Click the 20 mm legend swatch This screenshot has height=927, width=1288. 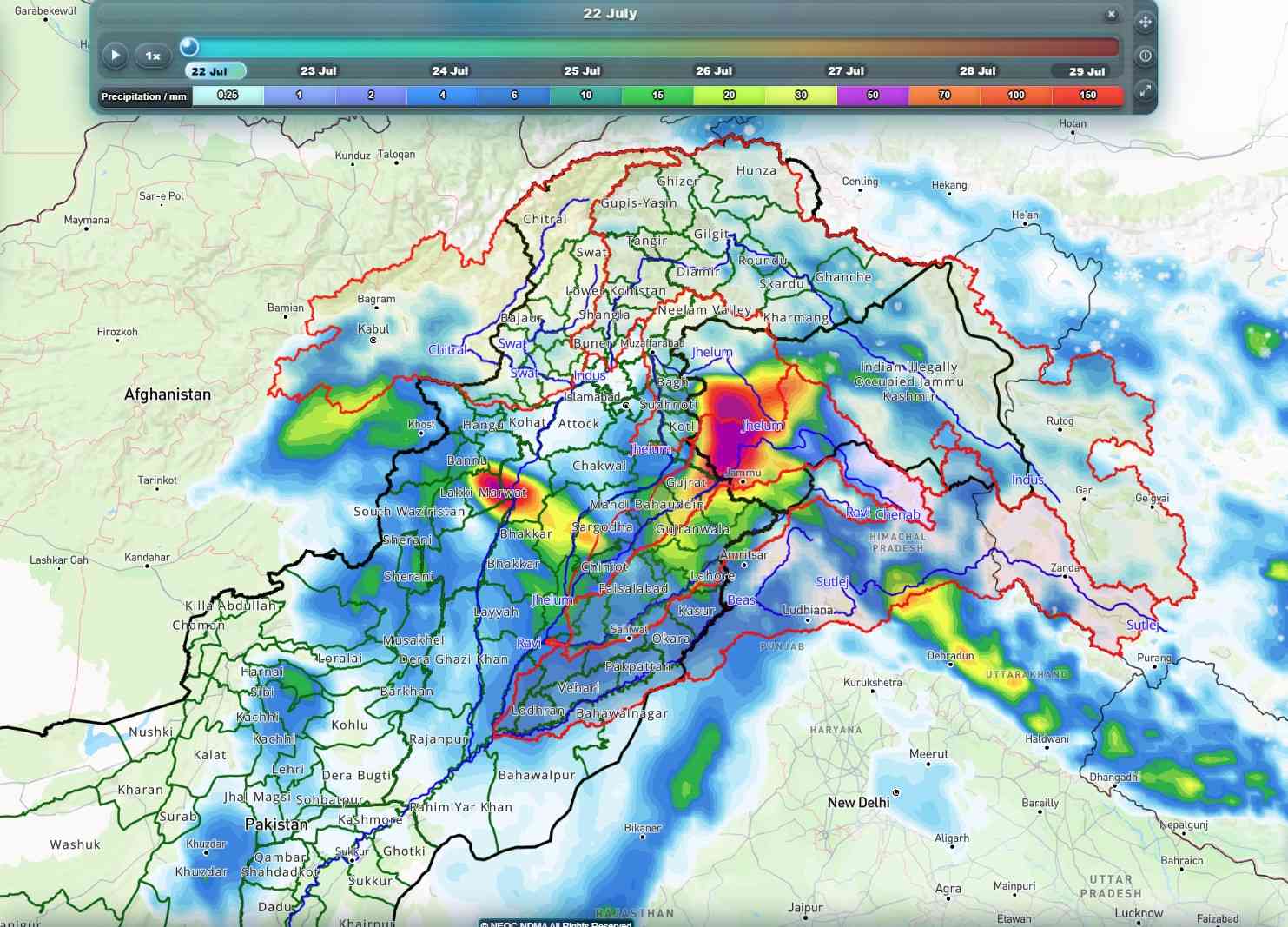coord(730,96)
